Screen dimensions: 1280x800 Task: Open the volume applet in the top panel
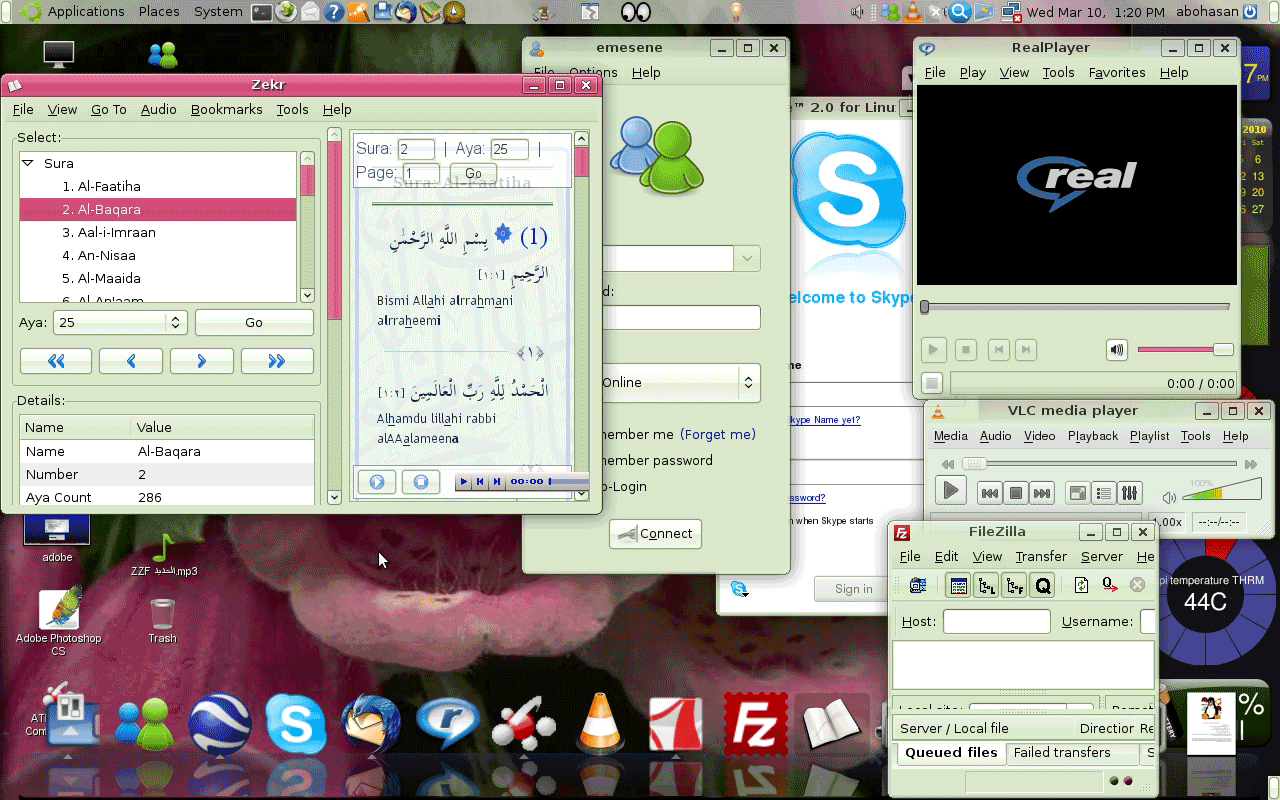(x=857, y=12)
